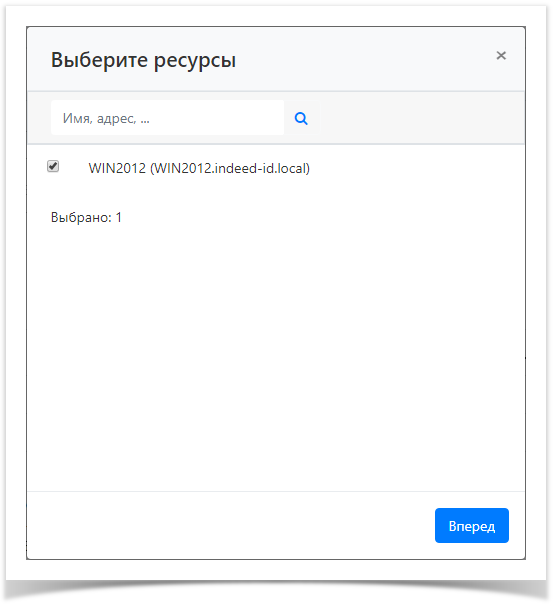Close the Выберите ресурсы dialog
The height and width of the screenshot is (609, 560).
click(x=501, y=56)
